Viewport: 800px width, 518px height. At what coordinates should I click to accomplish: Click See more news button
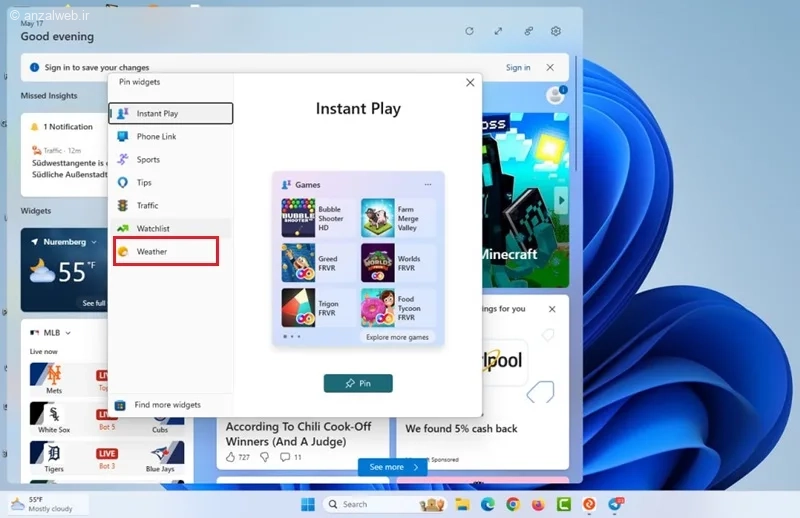tap(392, 467)
